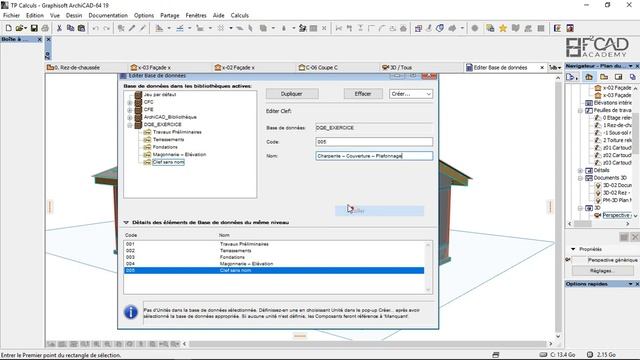This screenshot has height=360, width=640.
Task: Click the Effacer button
Action: pos(363,94)
